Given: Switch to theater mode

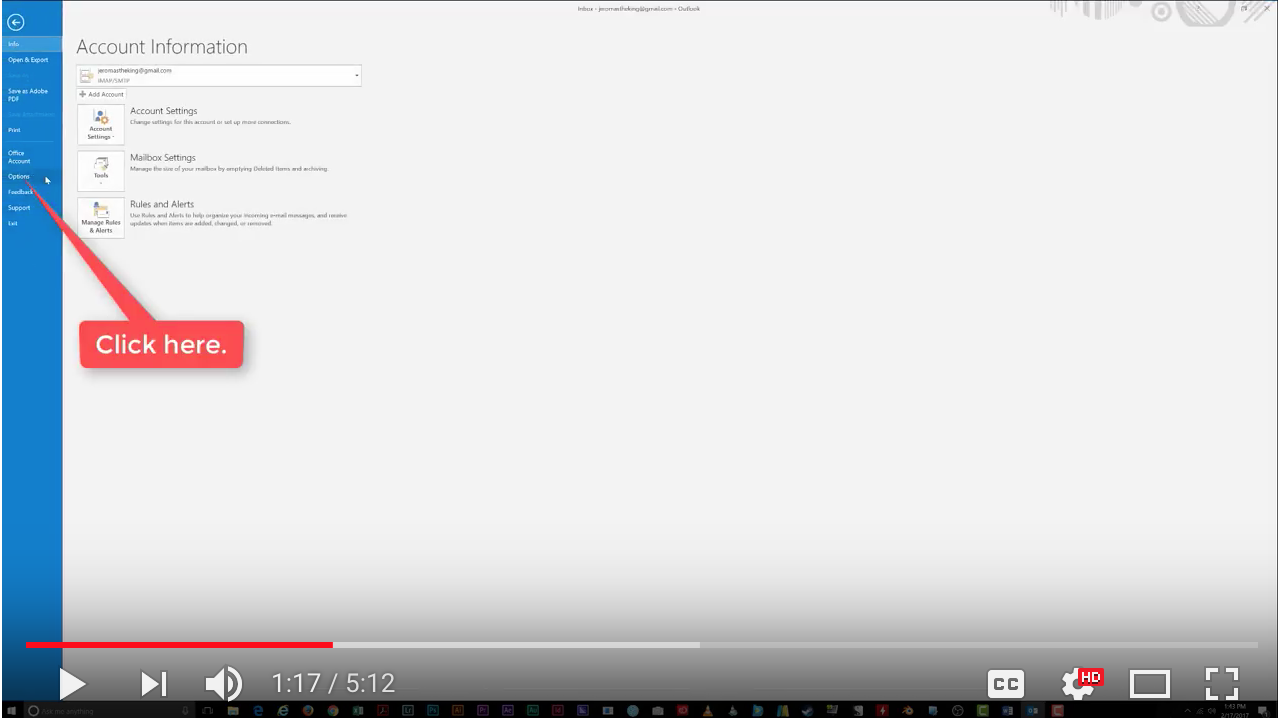Looking at the screenshot, I should pyautogui.click(x=1150, y=684).
